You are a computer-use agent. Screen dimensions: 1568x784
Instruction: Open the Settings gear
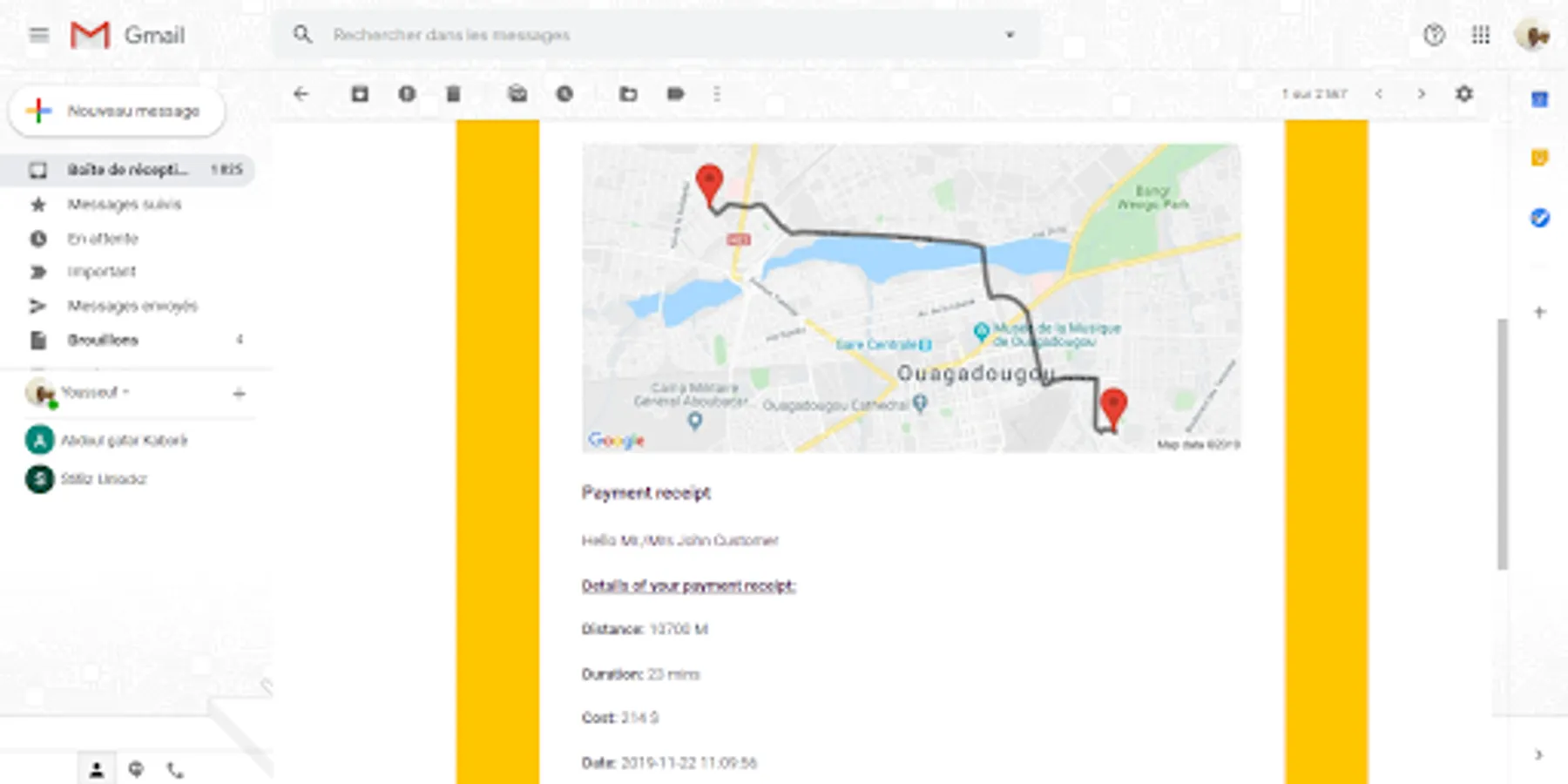1464,94
